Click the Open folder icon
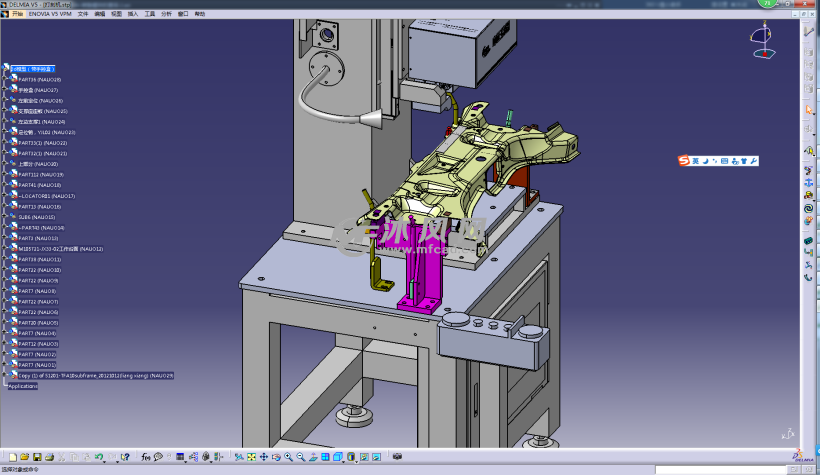820x475 pixels. [x=22, y=457]
